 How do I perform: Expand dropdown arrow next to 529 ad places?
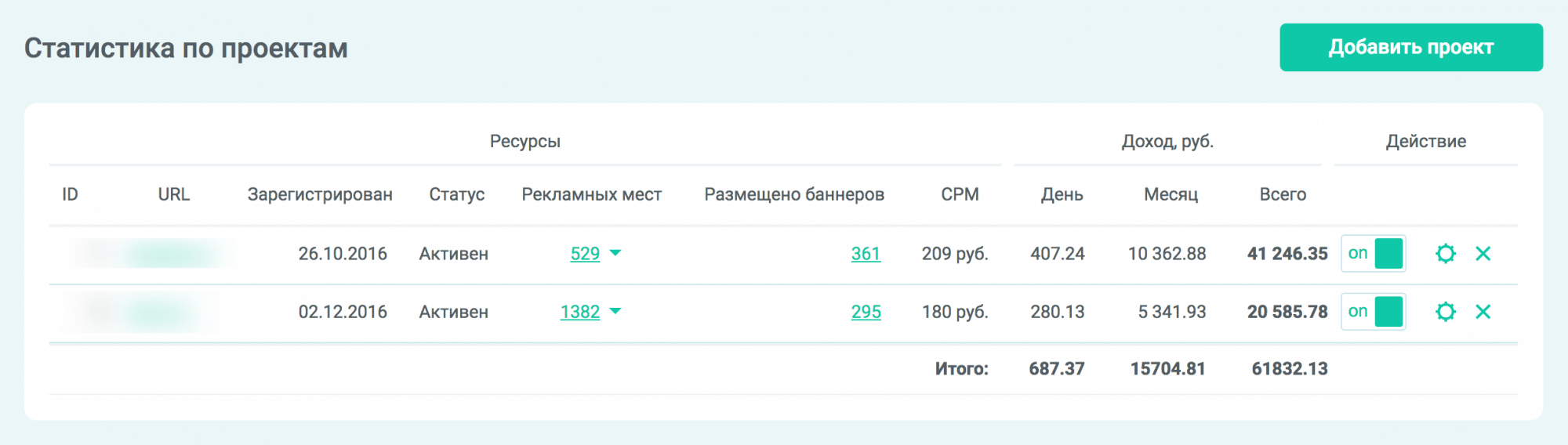[615, 253]
